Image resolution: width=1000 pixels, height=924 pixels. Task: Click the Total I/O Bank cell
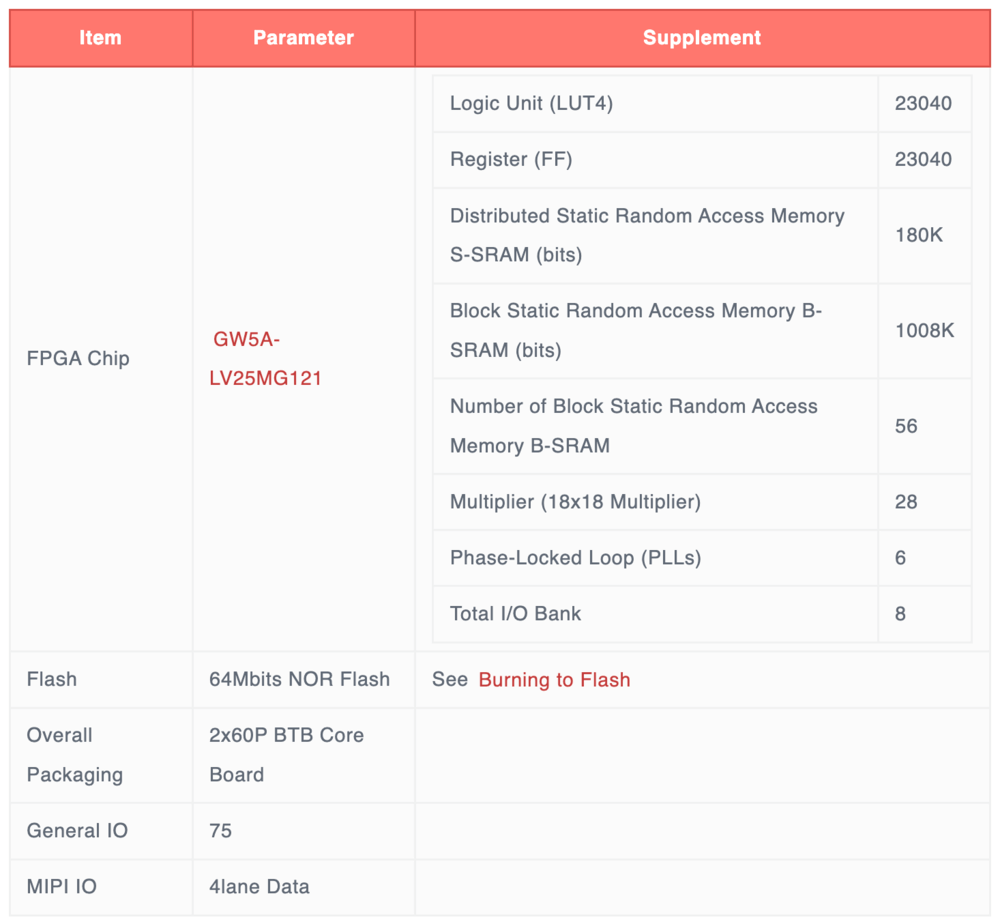[515, 614]
